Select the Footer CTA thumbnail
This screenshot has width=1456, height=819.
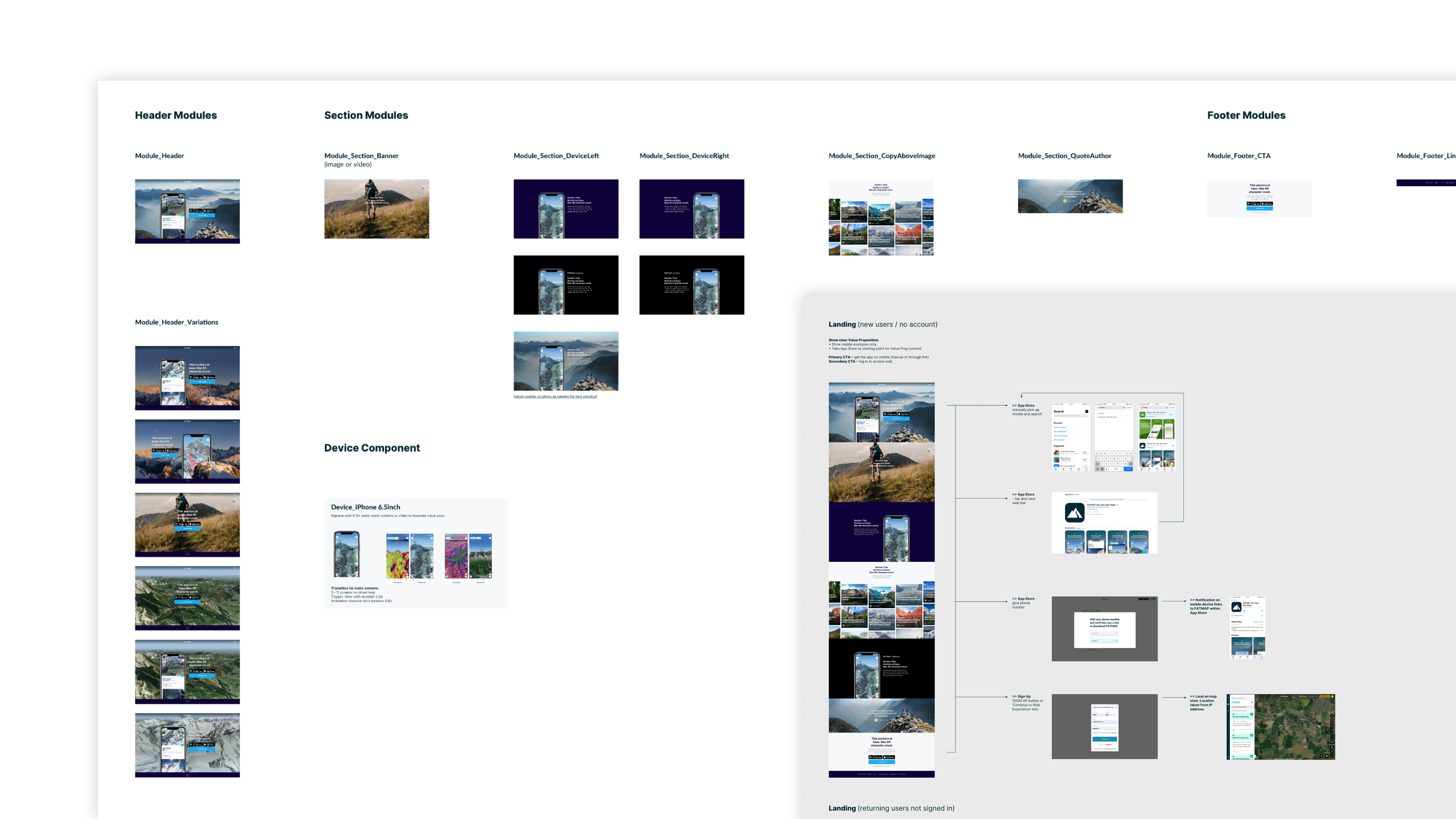(x=1259, y=198)
